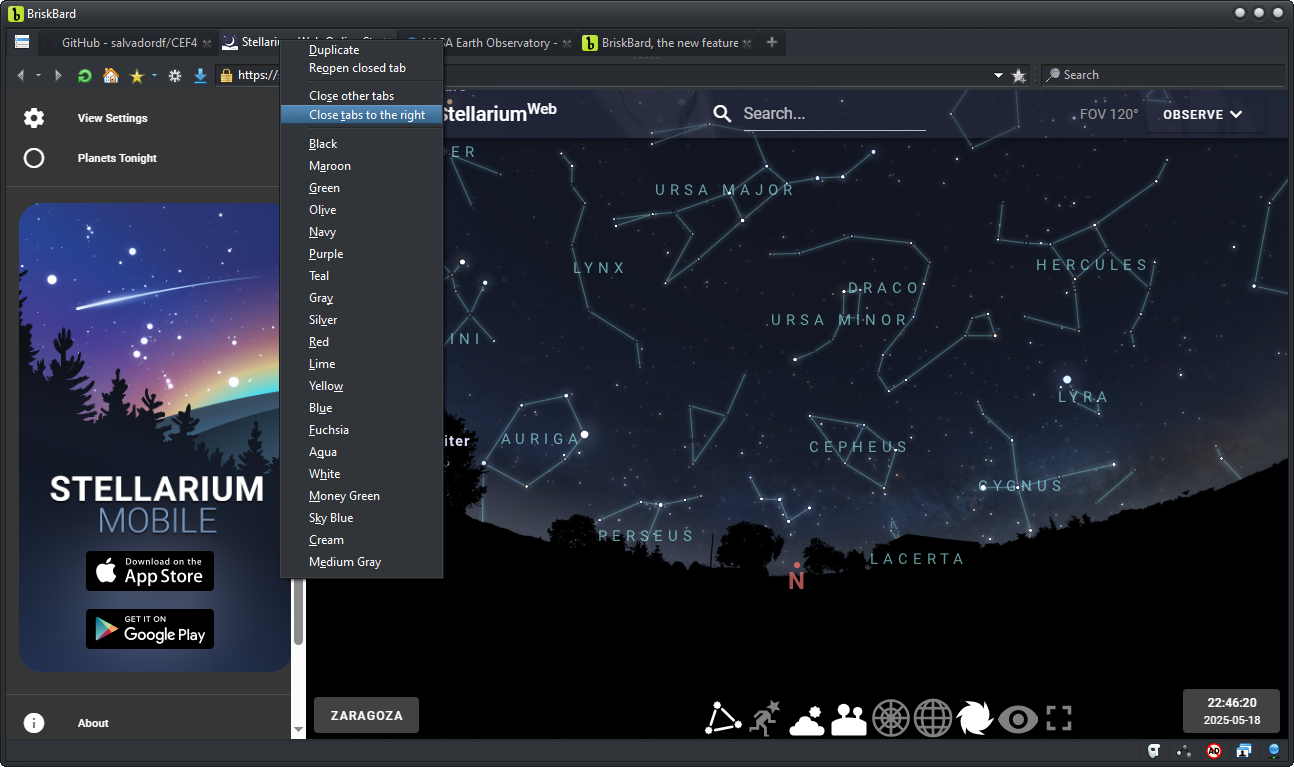Toggle constellation lines in Stellarium

pyautogui.click(x=724, y=718)
